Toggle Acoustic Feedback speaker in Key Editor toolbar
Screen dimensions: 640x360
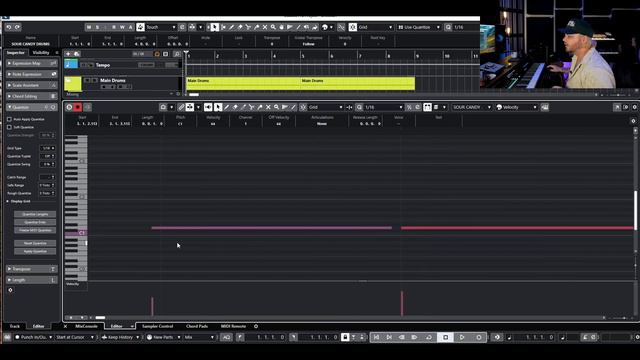208,107
